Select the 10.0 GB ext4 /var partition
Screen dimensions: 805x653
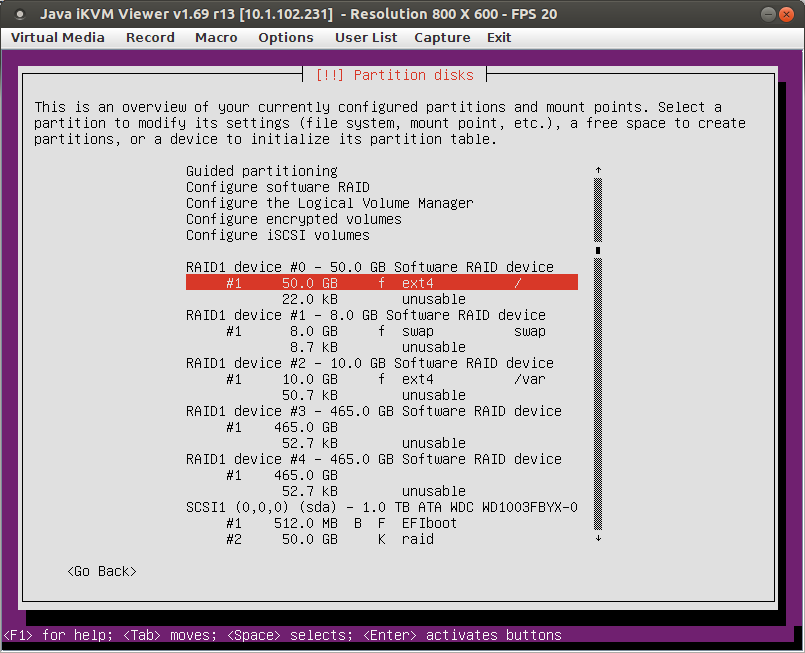pyautogui.click(x=382, y=379)
